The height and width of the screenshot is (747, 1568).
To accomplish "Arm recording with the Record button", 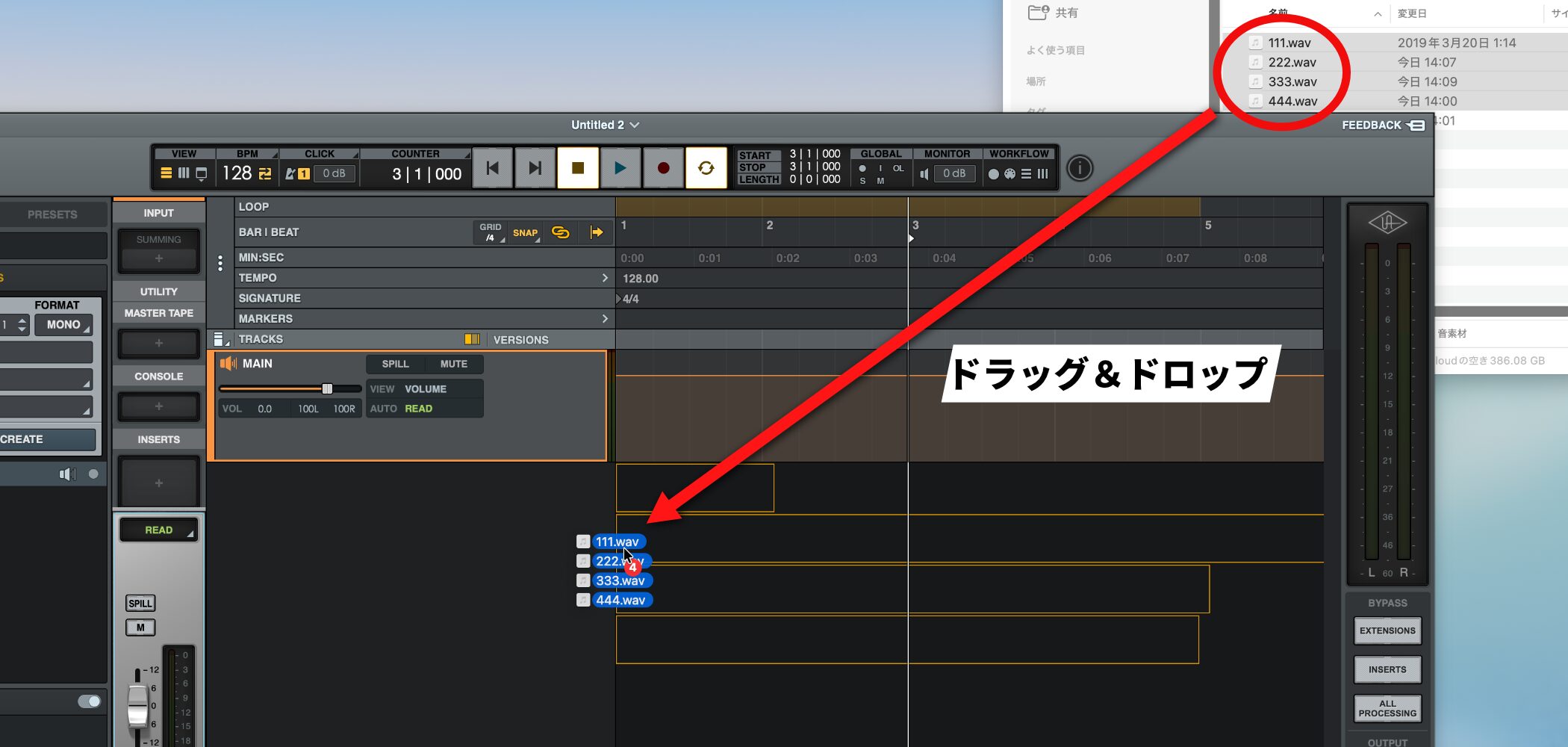I will point(662,168).
